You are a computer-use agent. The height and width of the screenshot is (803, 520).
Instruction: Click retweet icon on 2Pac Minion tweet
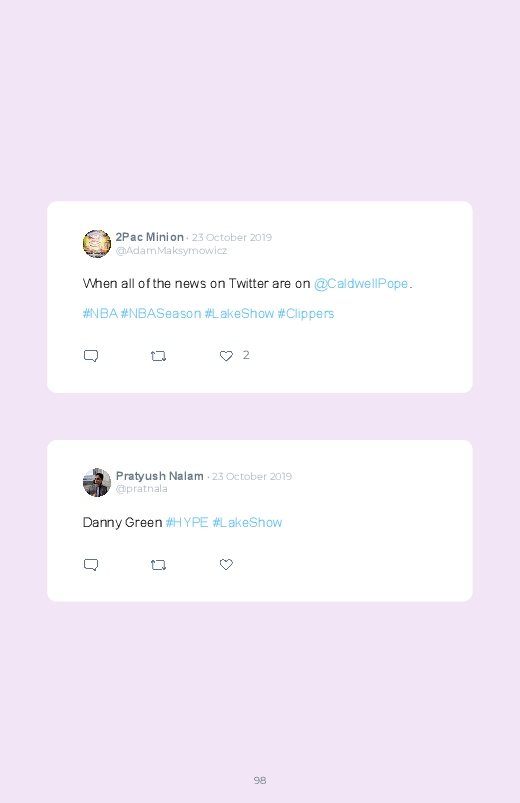(x=158, y=356)
